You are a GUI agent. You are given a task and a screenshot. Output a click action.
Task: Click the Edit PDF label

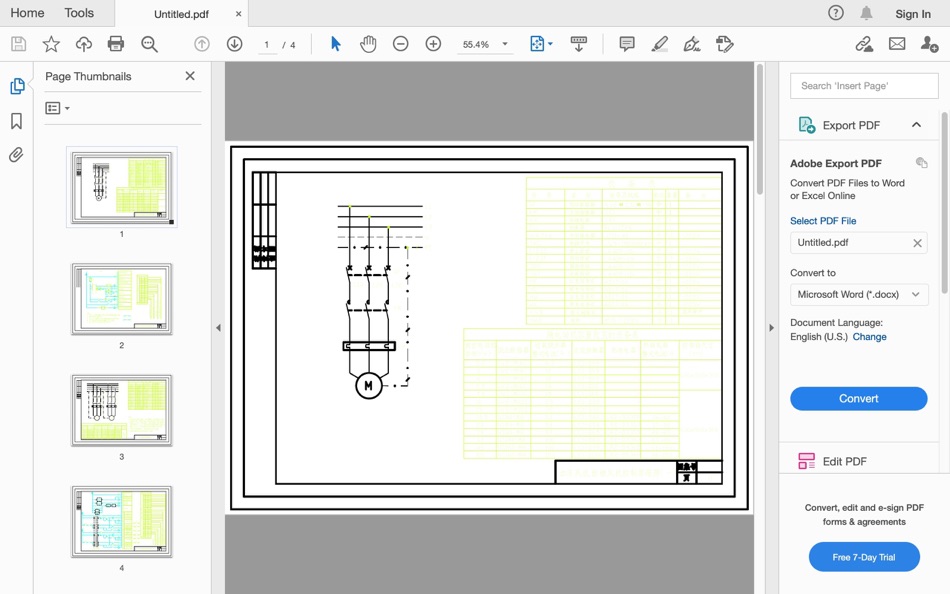point(844,461)
